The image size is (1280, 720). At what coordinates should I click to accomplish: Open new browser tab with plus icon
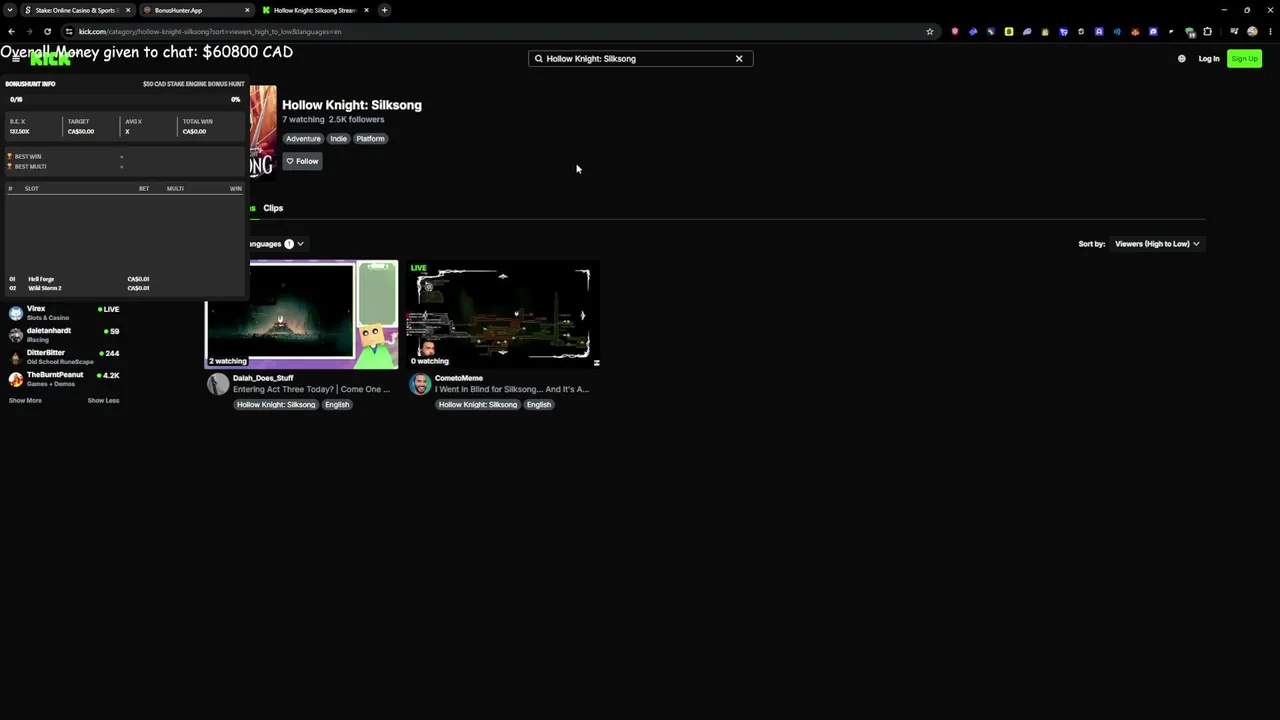384,10
